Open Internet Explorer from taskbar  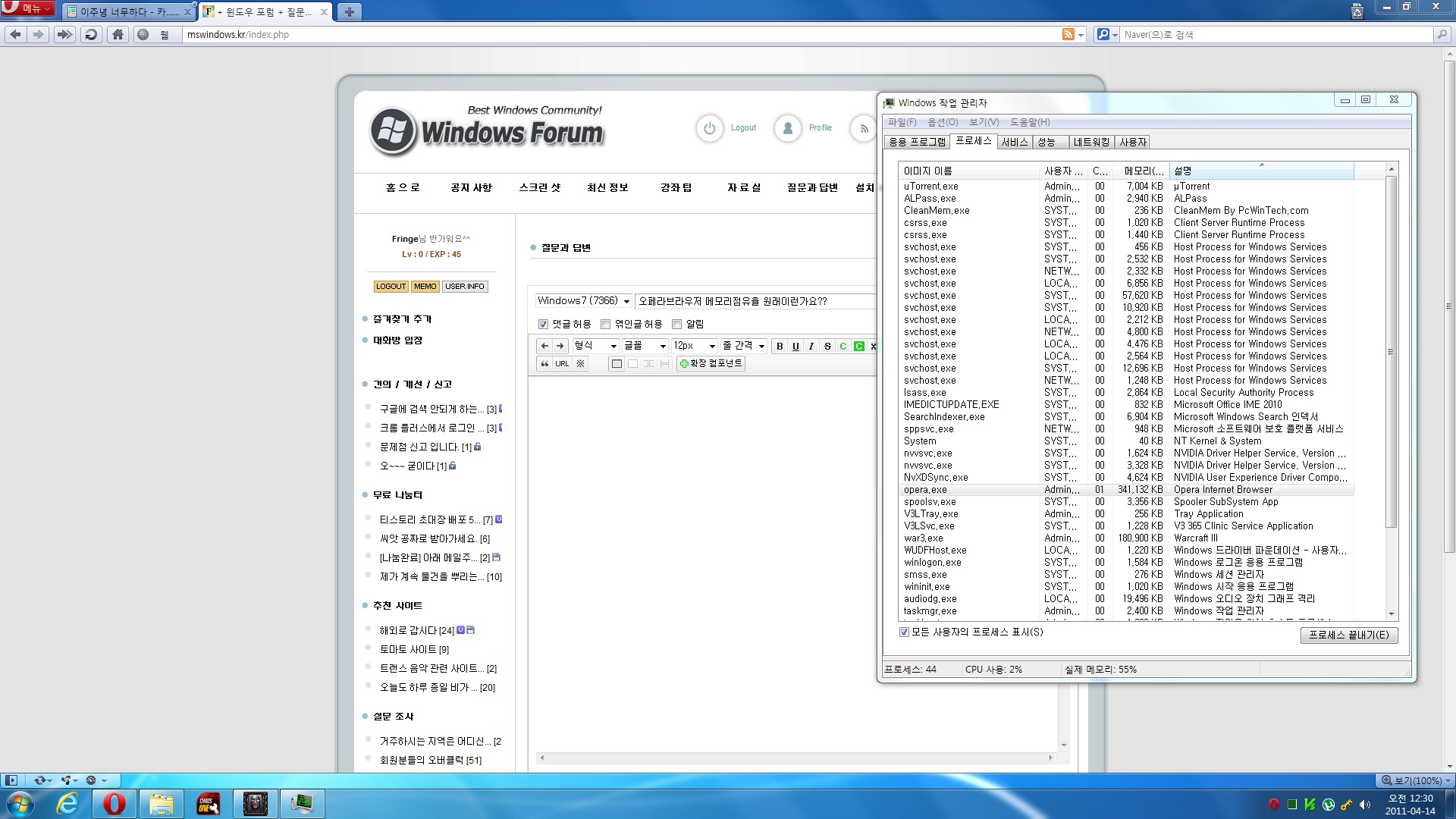click(x=67, y=804)
